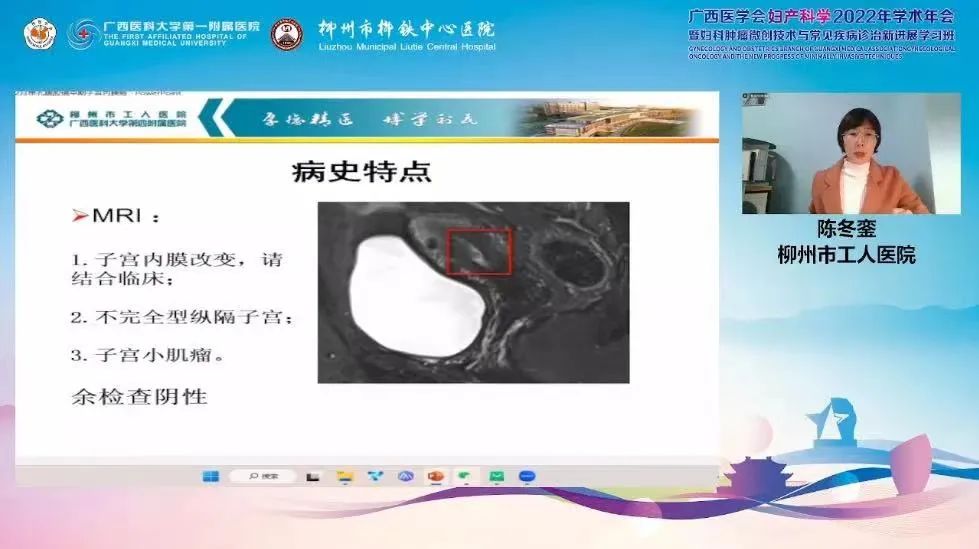Click the green mail-style taskbar icon
Screen dimensions: 979x549
pos(496,477)
